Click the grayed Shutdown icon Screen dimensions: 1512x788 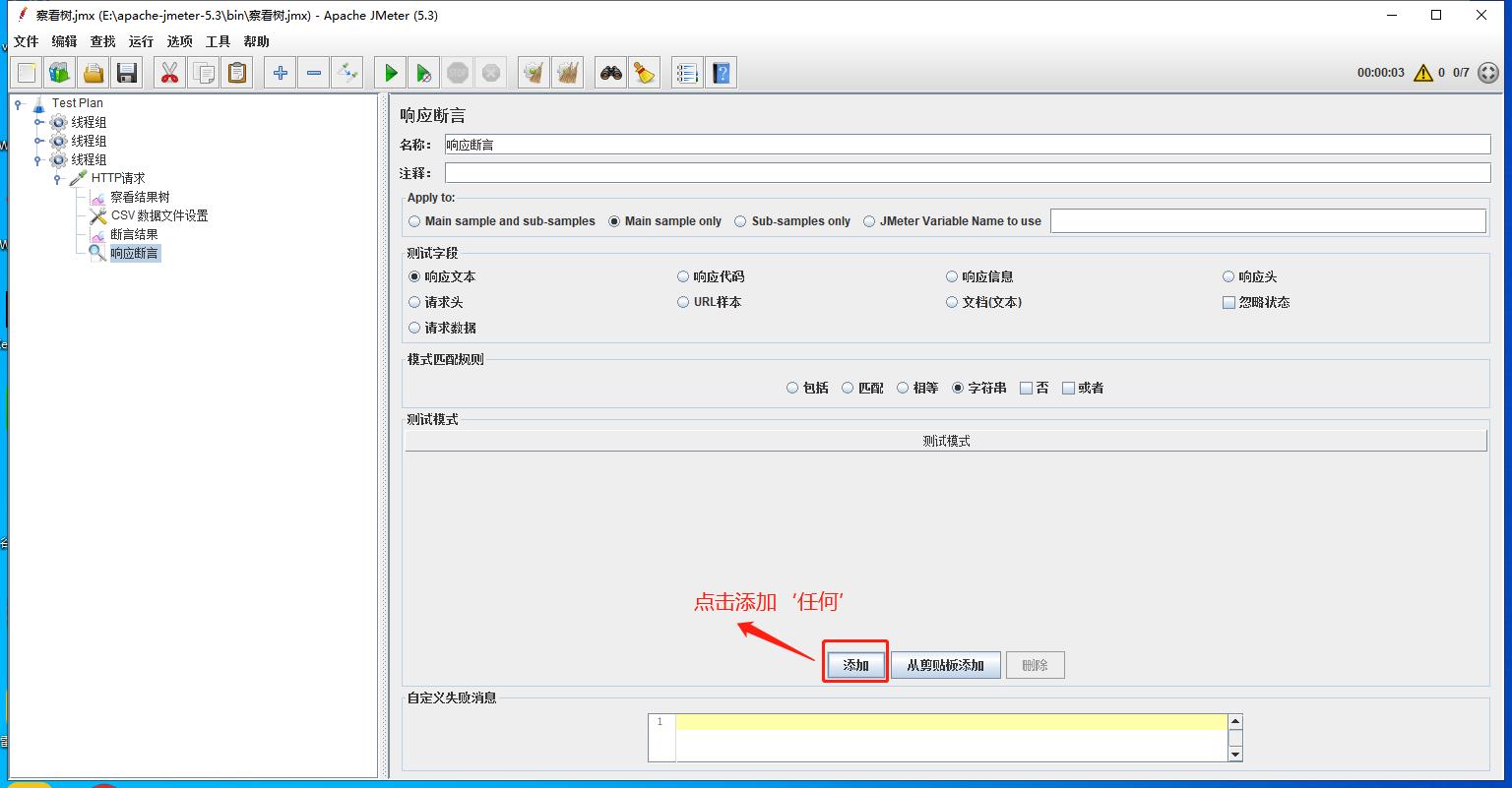pyautogui.click(x=491, y=73)
